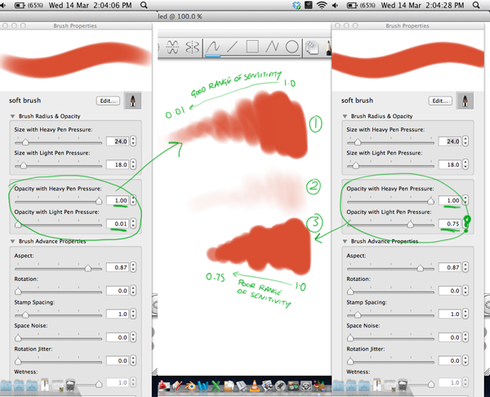Open Blender from the dock

(190, 386)
